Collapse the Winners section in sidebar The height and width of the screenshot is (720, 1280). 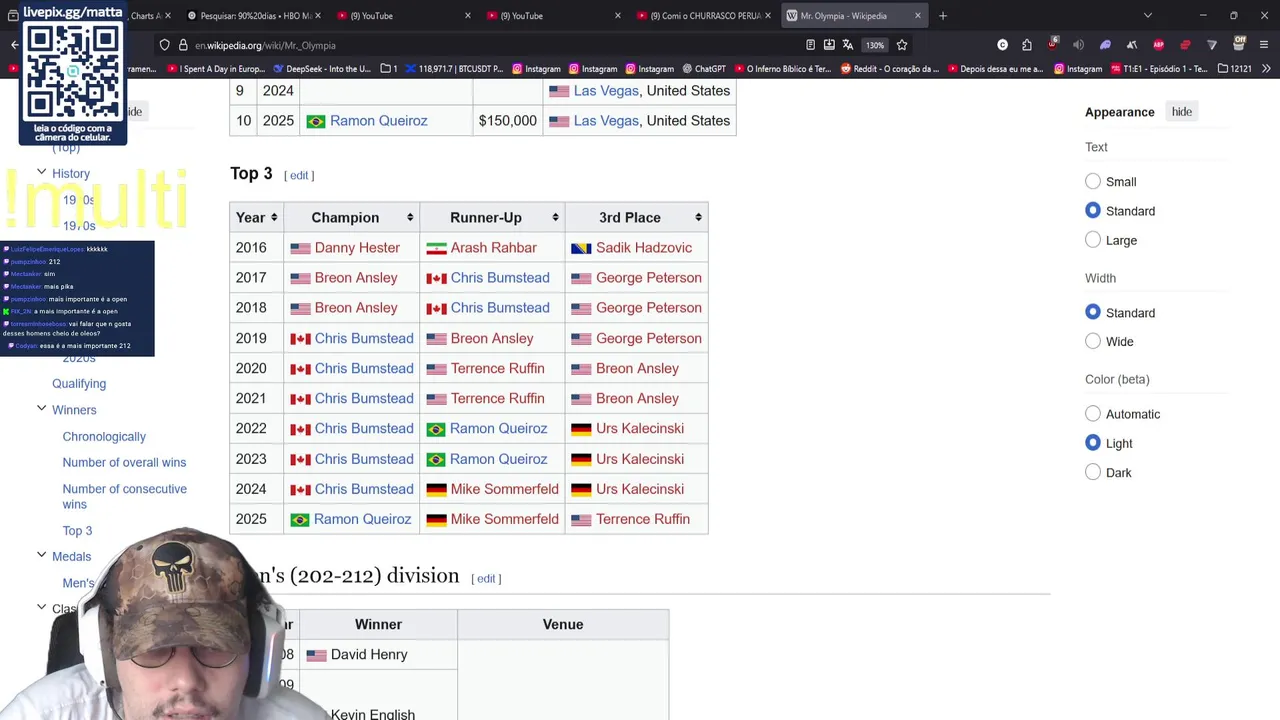pos(42,409)
